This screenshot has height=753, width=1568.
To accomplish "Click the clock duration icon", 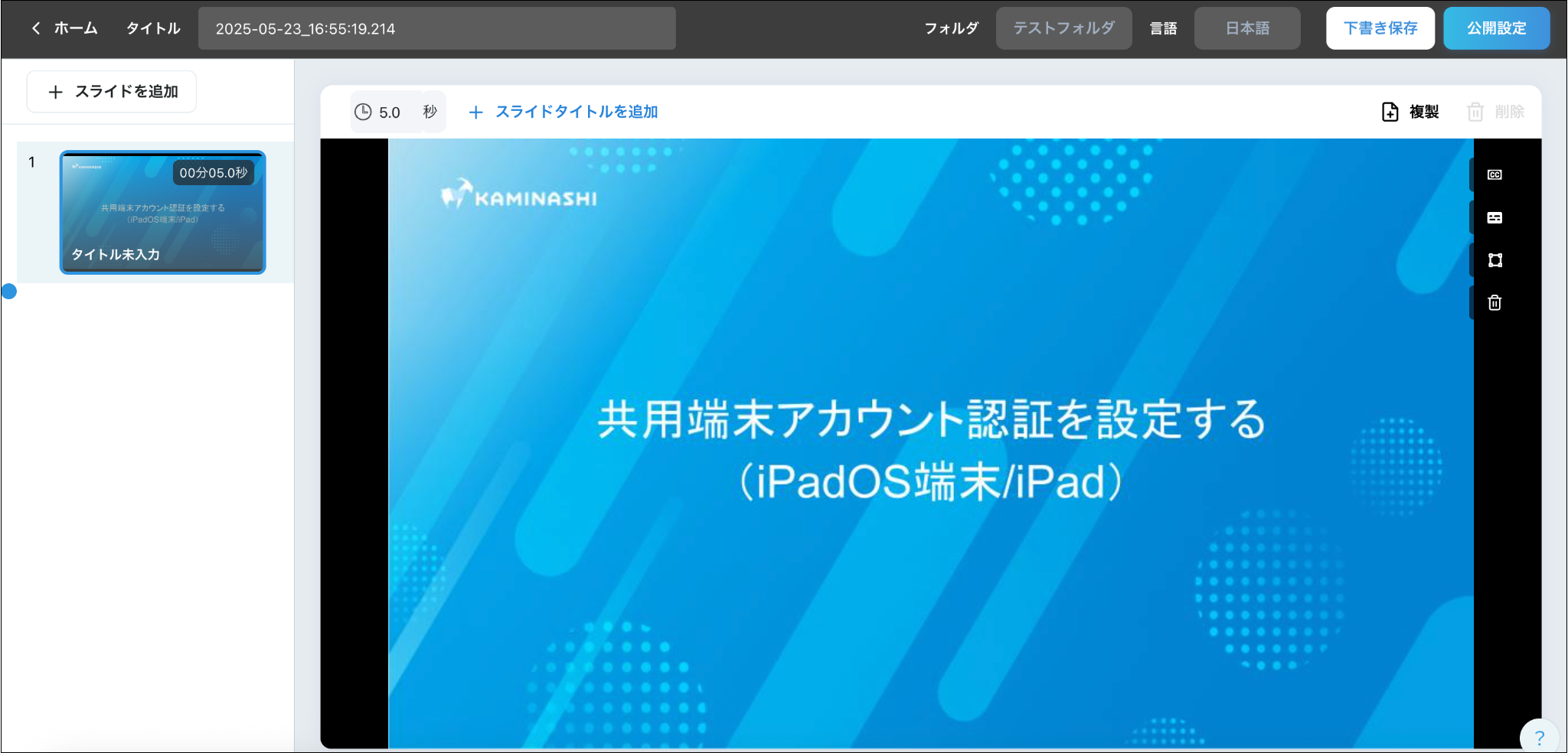I will coord(363,112).
